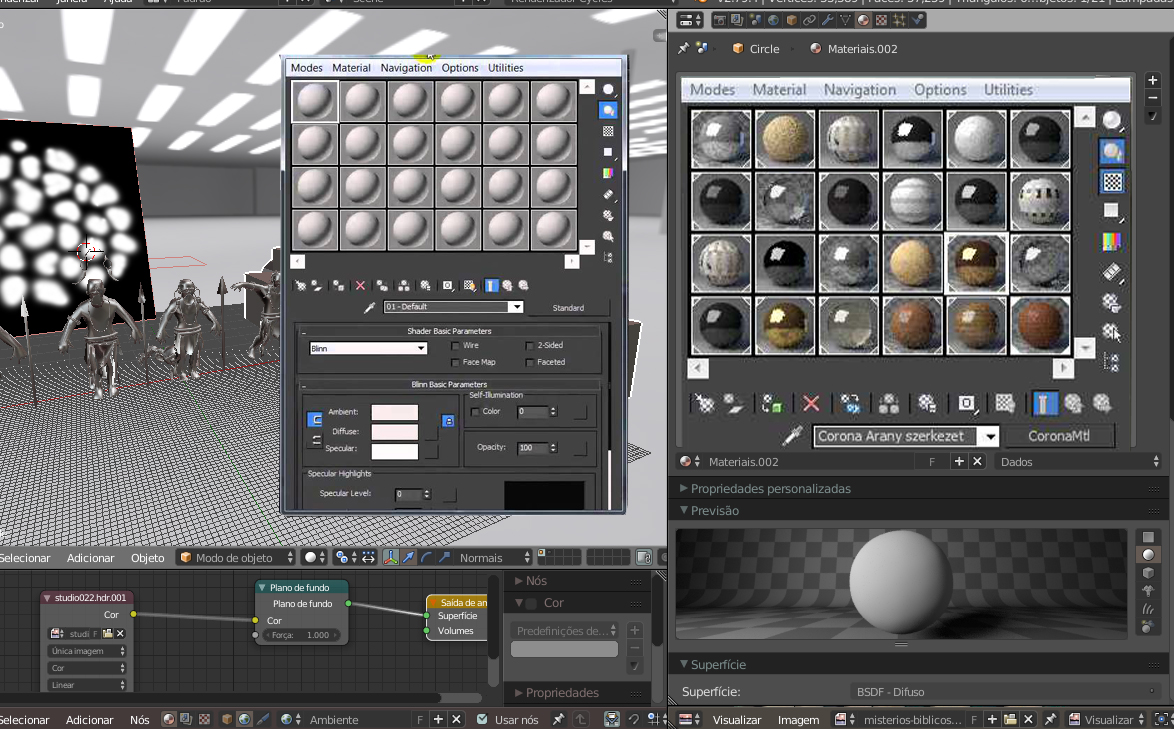Open the Object properties cube icon
The height and width of the screenshot is (729, 1174).
pos(791,20)
